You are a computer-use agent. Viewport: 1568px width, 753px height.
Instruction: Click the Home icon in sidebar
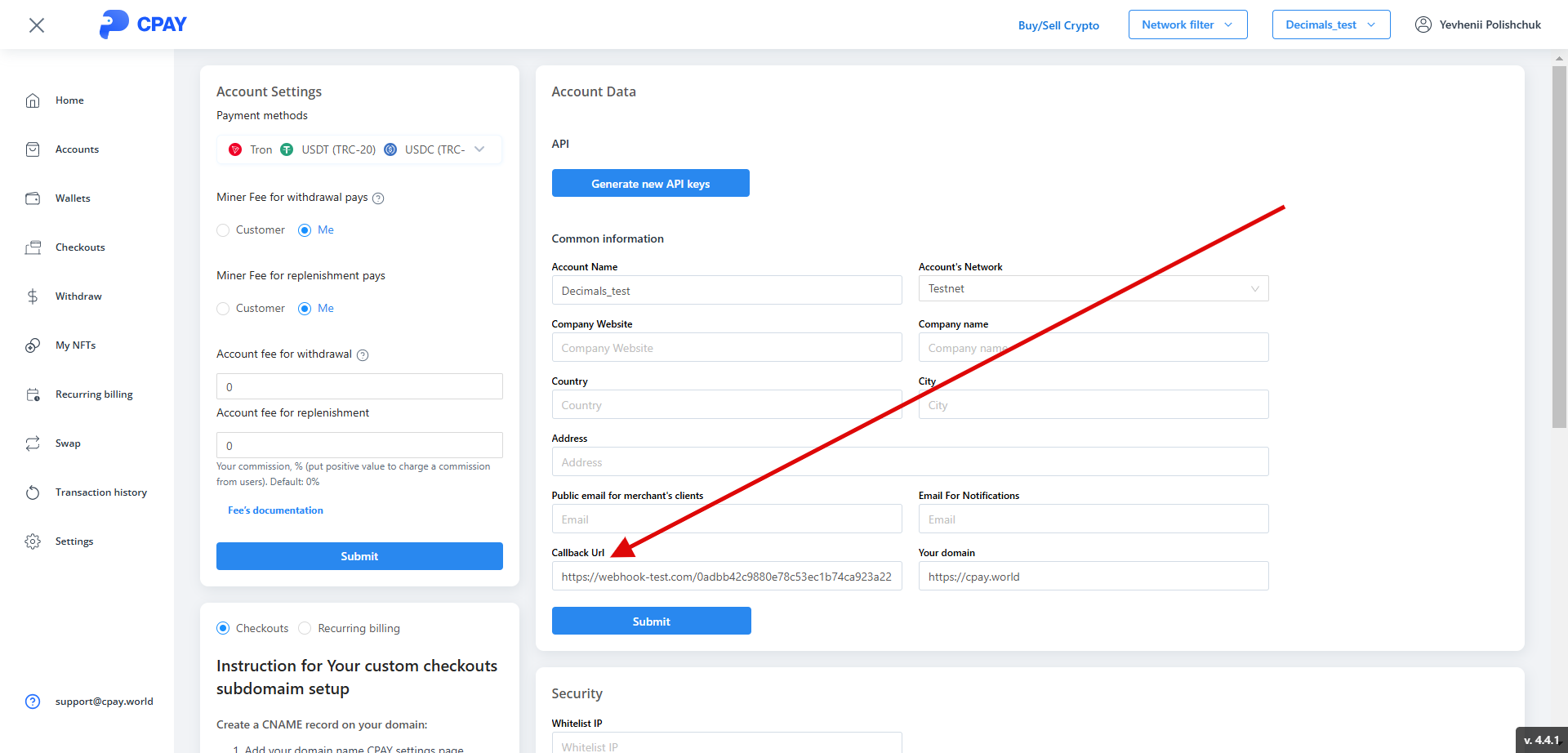pos(33,100)
